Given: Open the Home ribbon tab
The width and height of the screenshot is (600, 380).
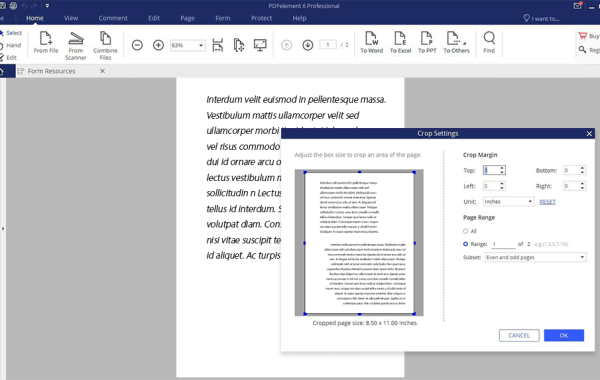Looking at the screenshot, I should point(34,18).
